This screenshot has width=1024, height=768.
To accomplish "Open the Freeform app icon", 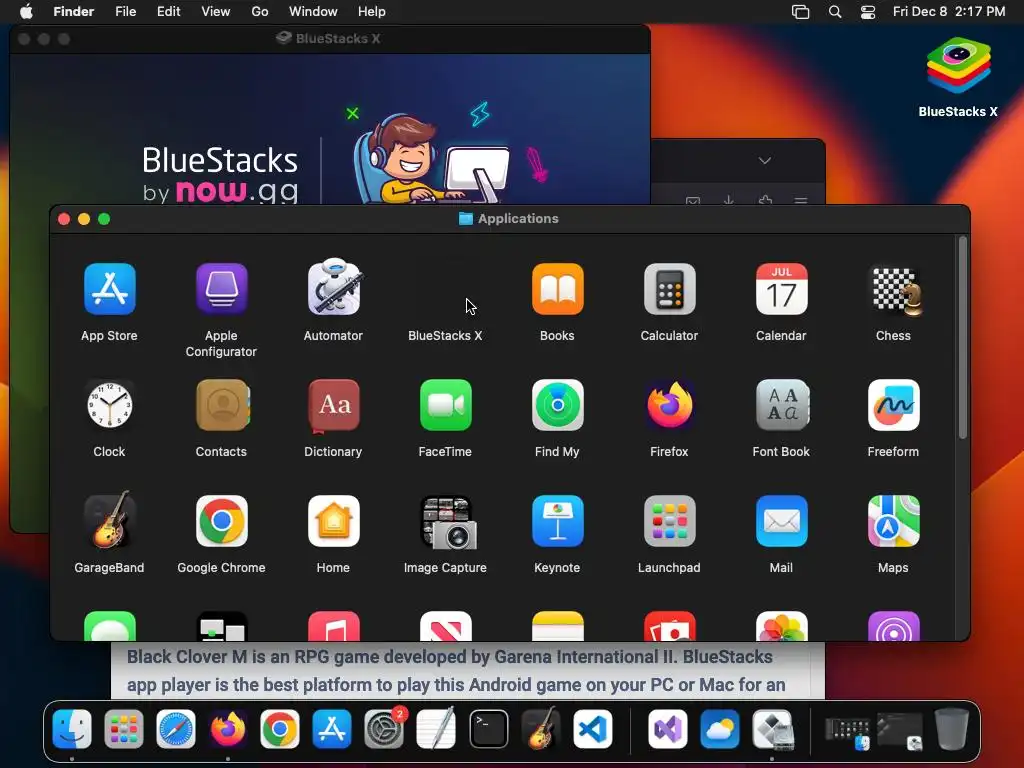I will (893, 406).
